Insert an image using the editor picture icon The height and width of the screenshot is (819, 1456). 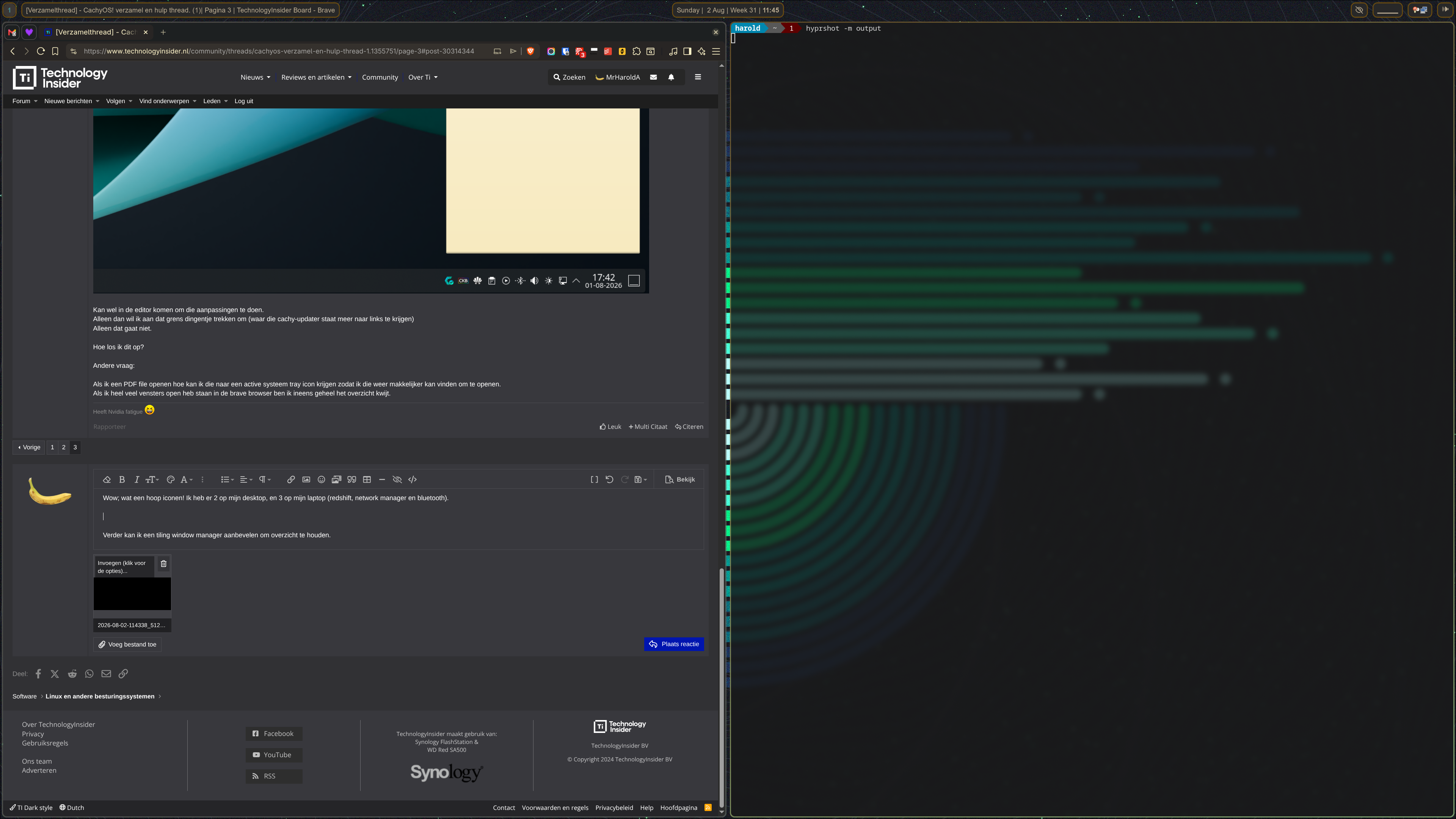pyautogui.click(x=306, y=480)
